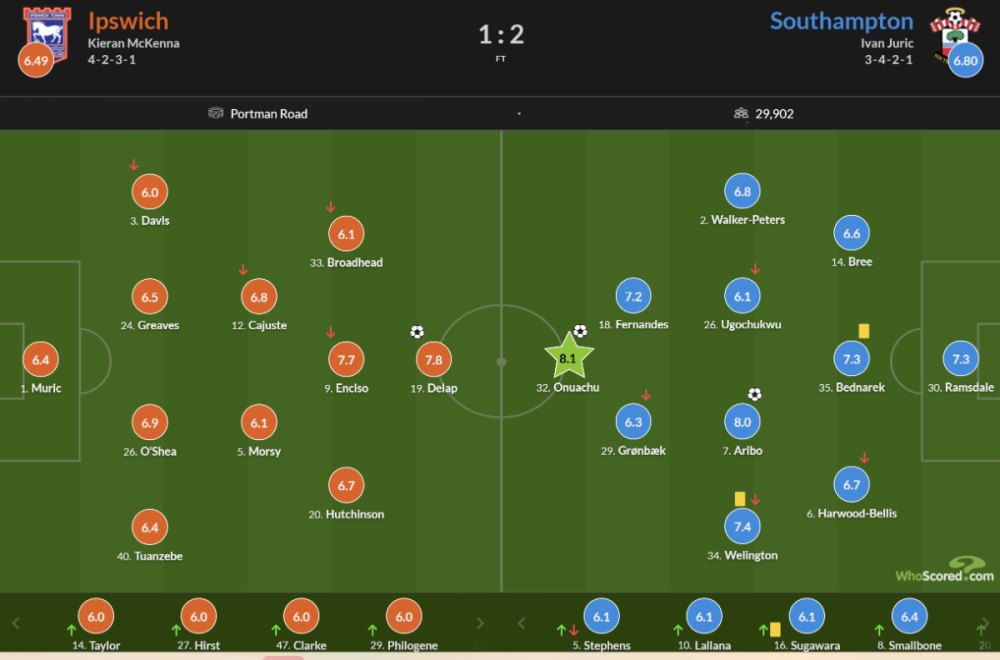Click the goal ball icon above Delap
1000x660 pixels.
coord(417,332)
